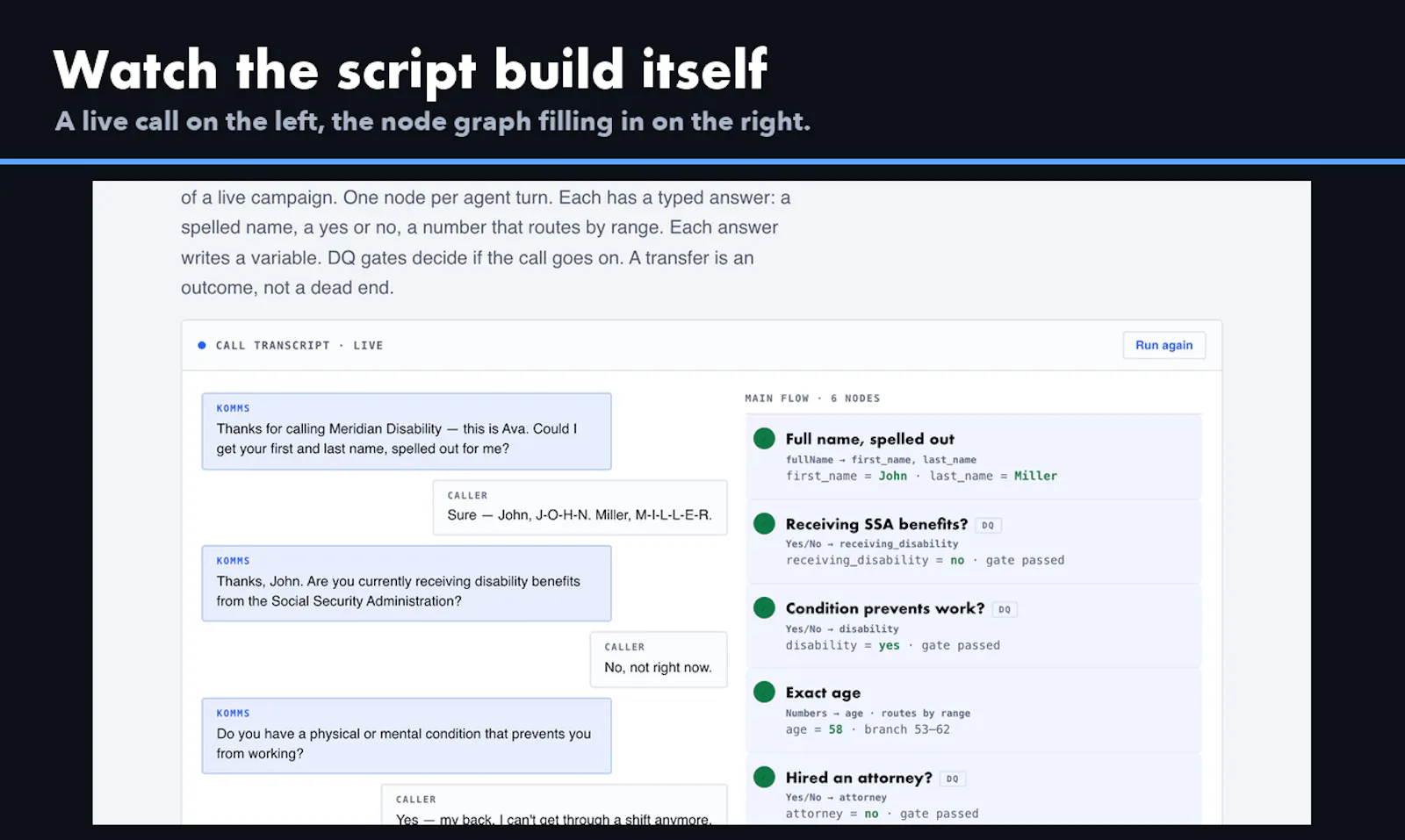The width and height of the screenshot is (1405, 840).
Task: Click the blue live indicator dot
Action: (202, 345)
